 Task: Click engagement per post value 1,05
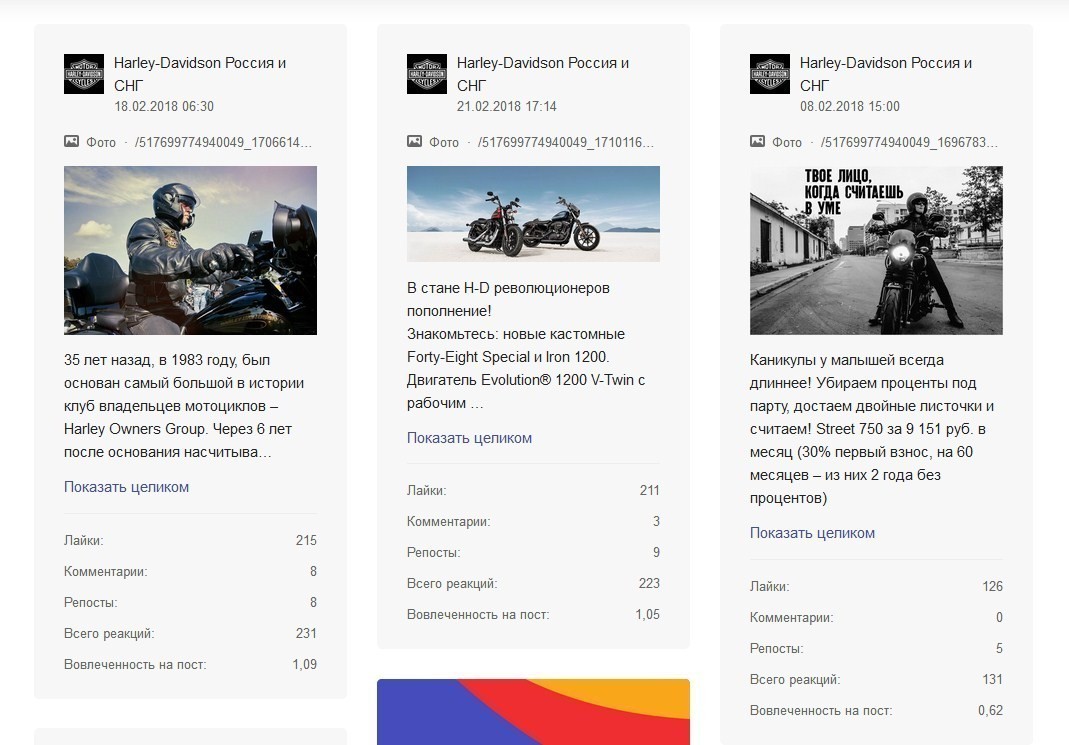pos(648,614)
